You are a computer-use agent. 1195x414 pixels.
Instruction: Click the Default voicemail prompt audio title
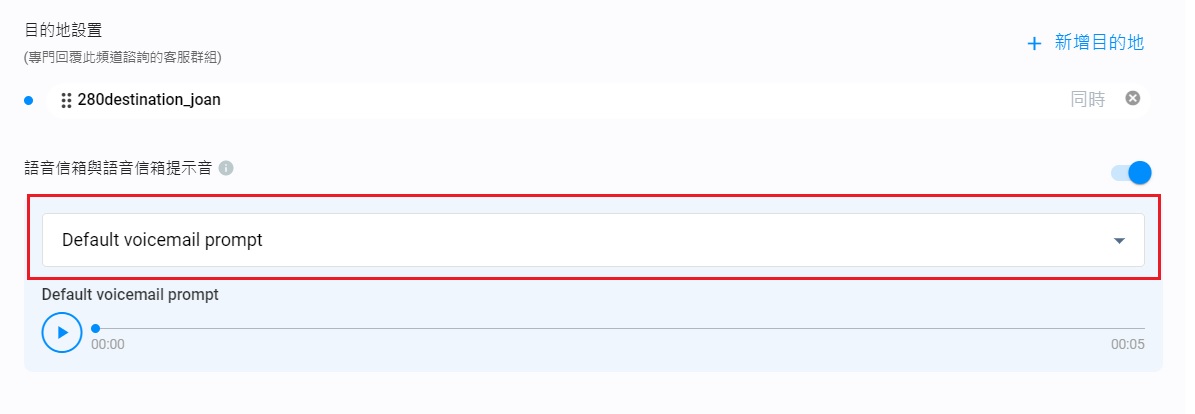[x=130, y=295]
